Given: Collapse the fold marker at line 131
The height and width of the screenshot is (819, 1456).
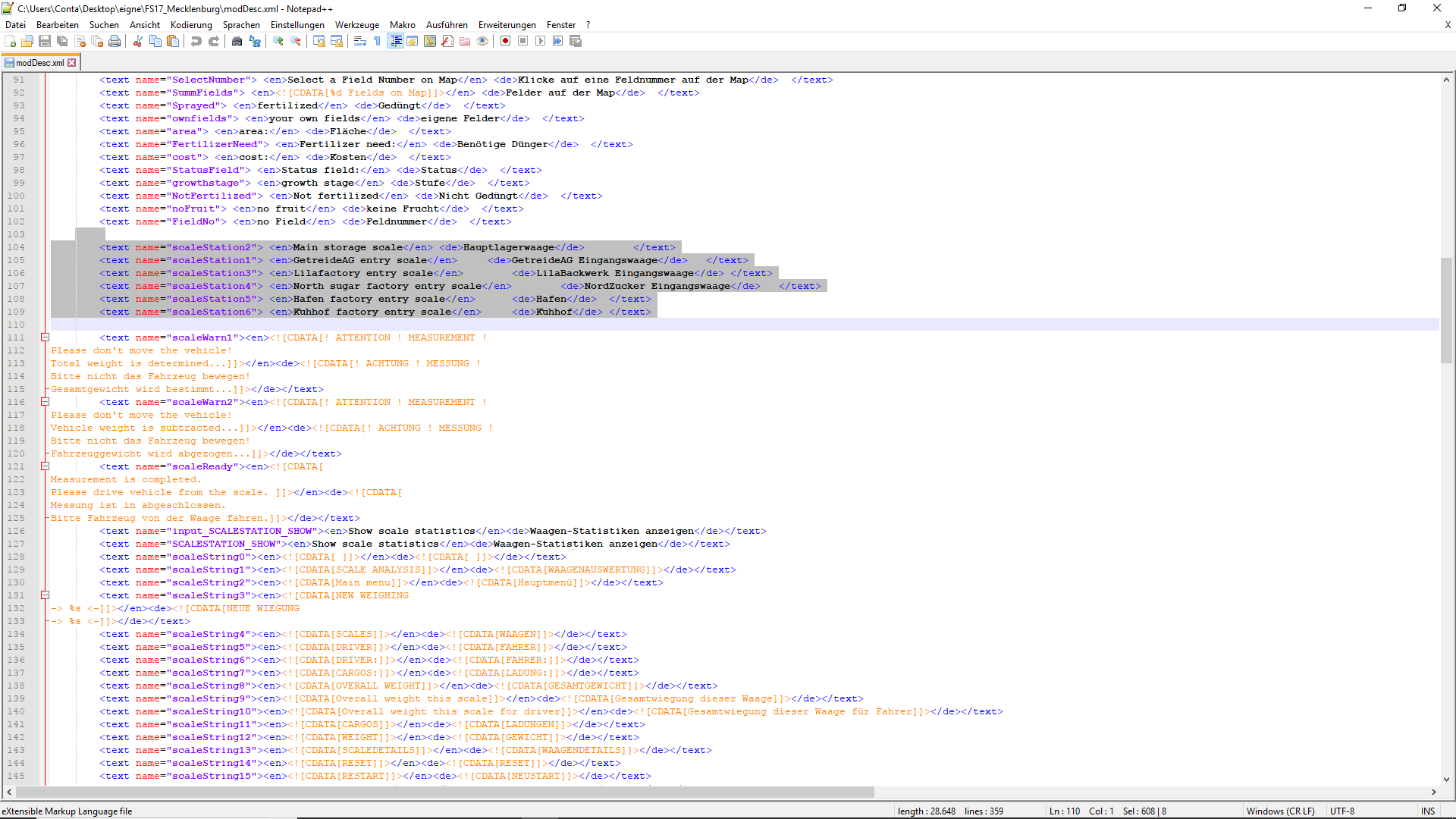Looking at the screenshot, I should (x=45, y=595).
